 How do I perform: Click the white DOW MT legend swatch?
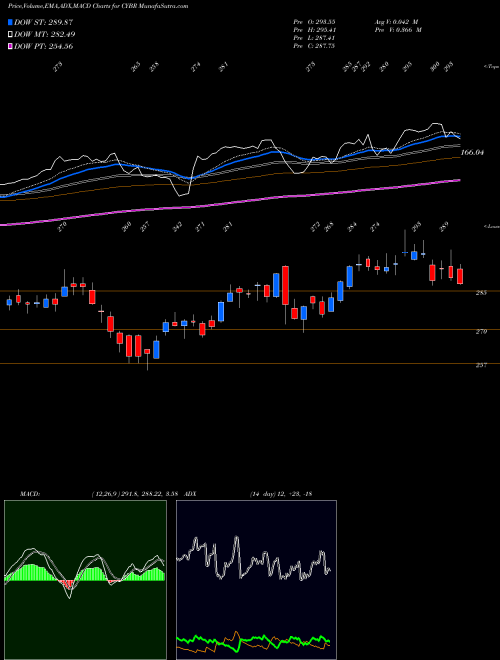pos(10,35)
